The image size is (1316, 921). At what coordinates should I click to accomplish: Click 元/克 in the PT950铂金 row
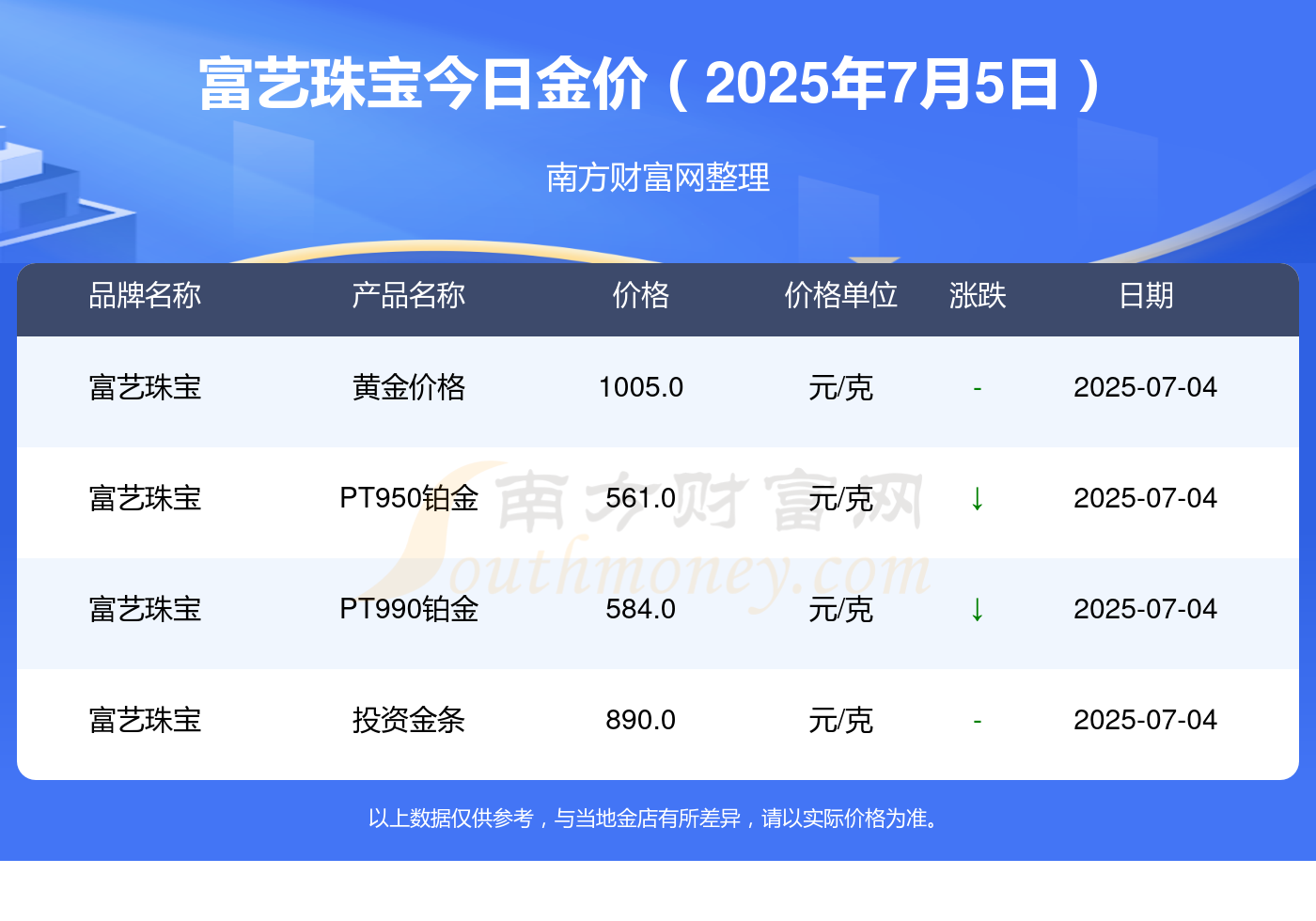(x=841, y=498)
